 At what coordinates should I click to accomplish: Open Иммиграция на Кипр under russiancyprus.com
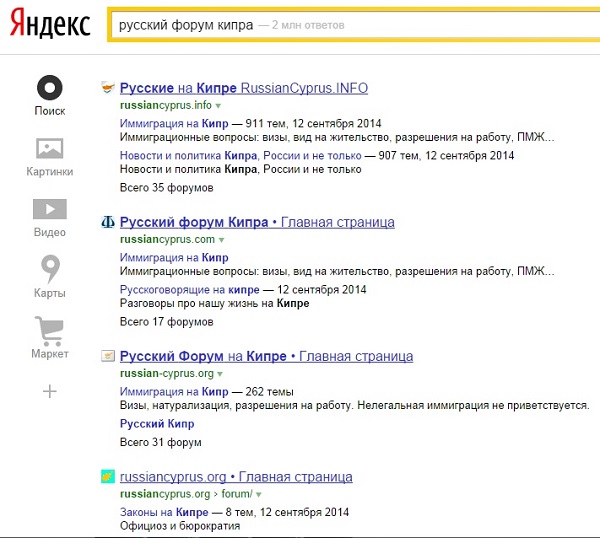pos(174,258)
